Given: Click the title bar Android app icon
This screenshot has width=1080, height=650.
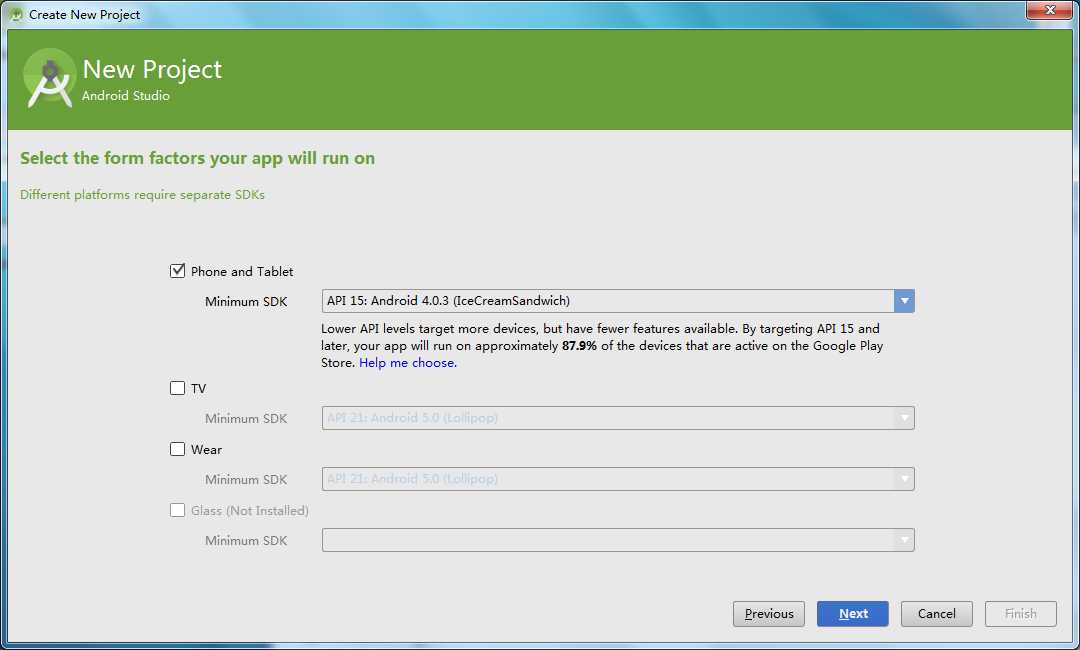Looking at the screenshot, I should (16, 14).
